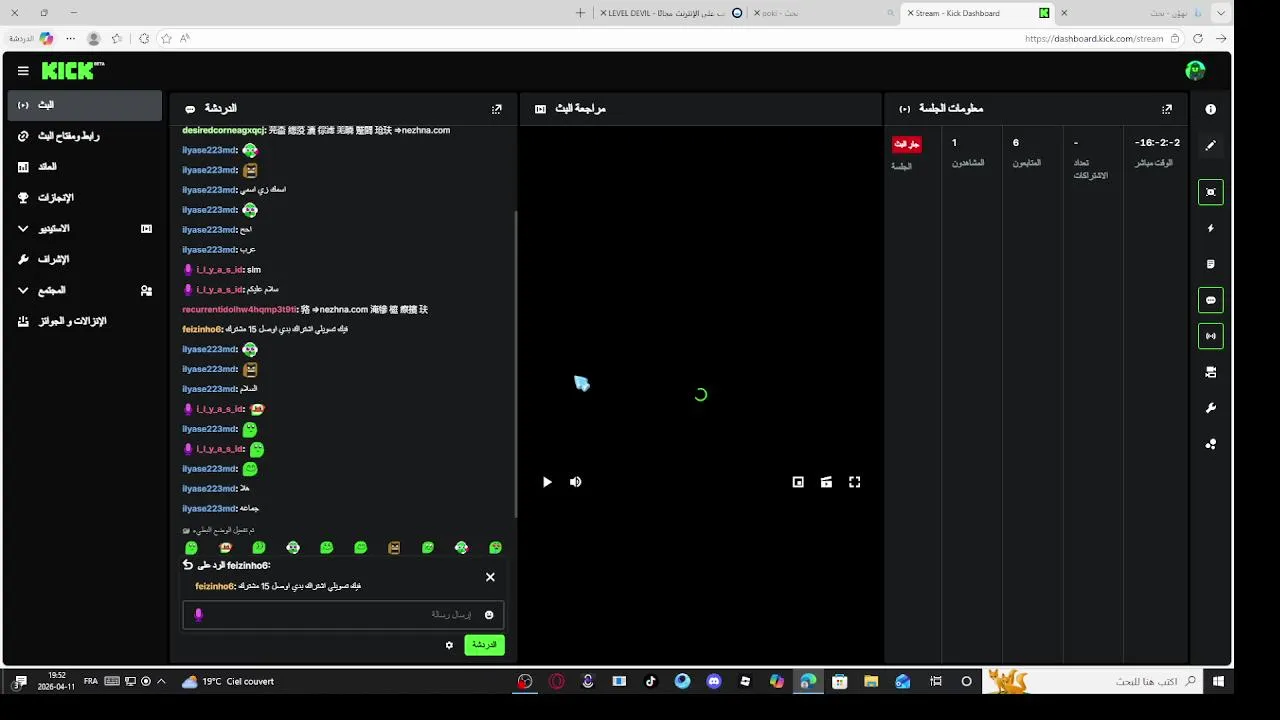
Task: Click the first quick emote in the emote row
Action: tap(191, 548)
